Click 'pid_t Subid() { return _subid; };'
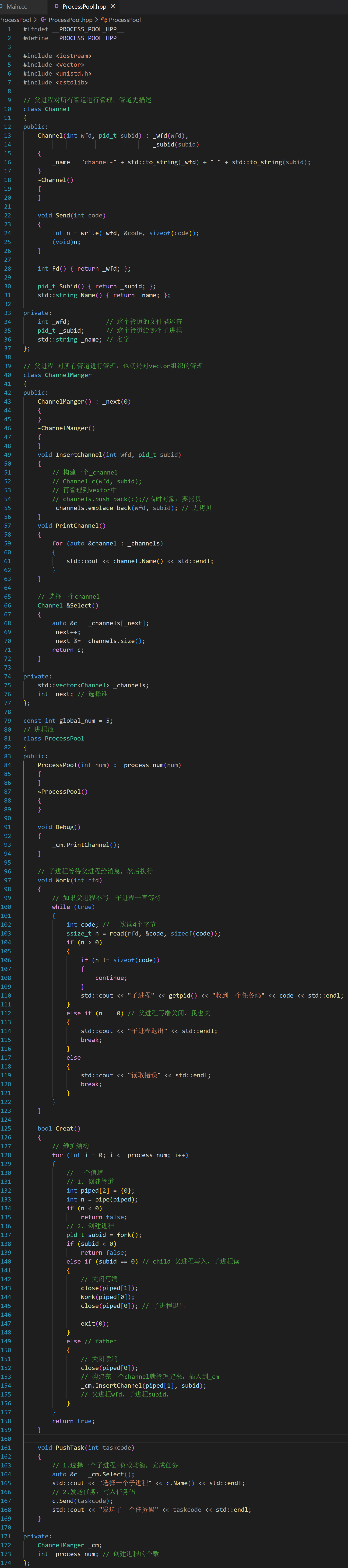This screenshot has height=1568, width=348. coord(96,286)
